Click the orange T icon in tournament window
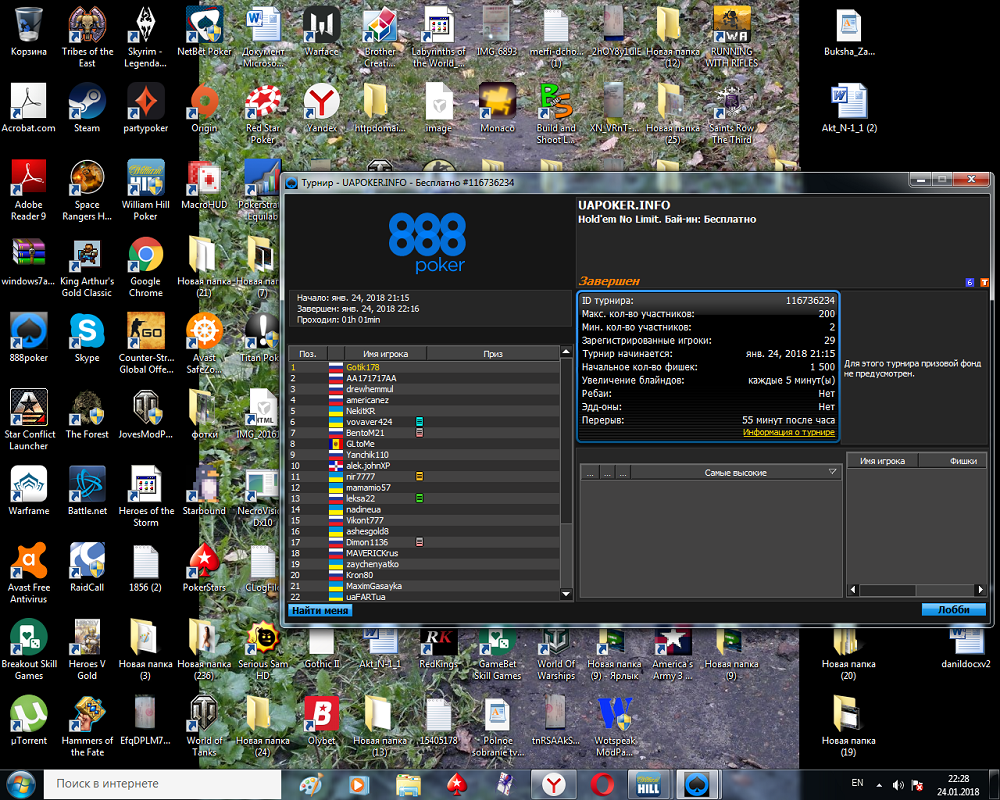 coord(984,282)
